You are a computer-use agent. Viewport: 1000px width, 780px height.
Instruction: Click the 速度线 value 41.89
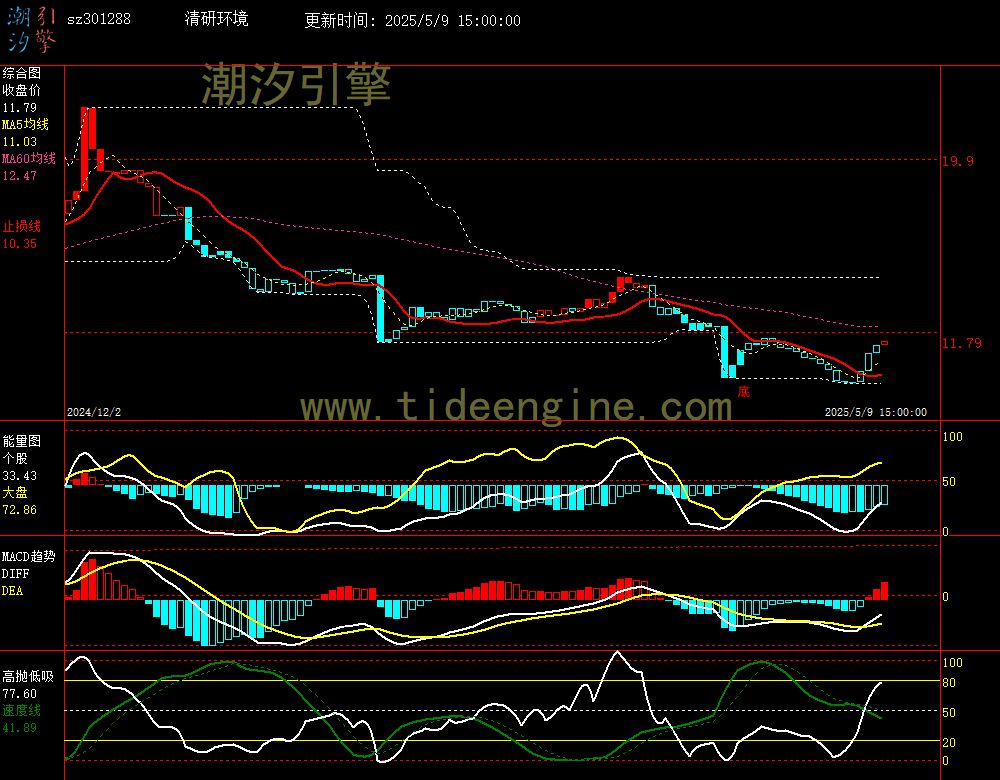[x=20, y=728]
